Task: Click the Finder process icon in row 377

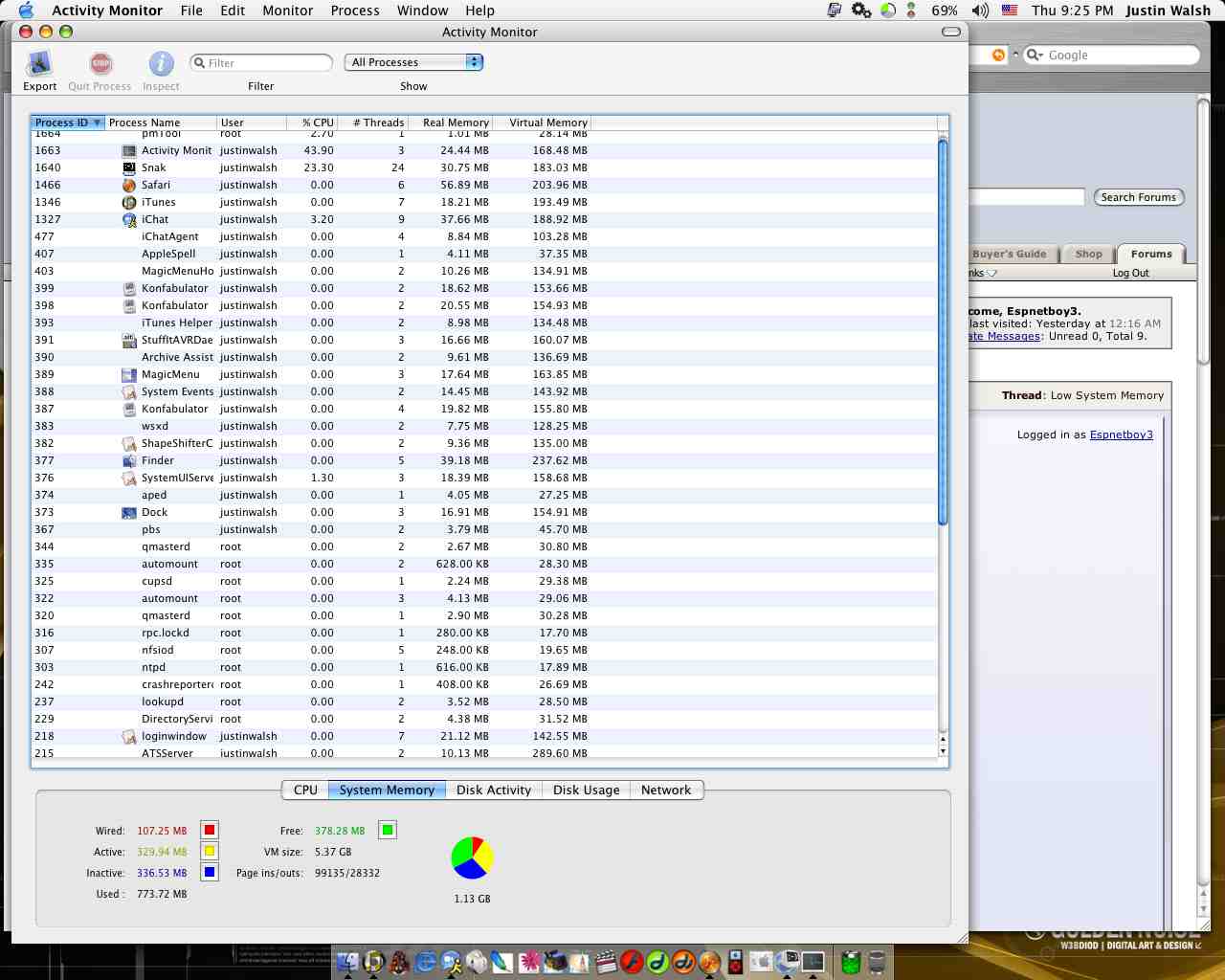Action: 129,460
